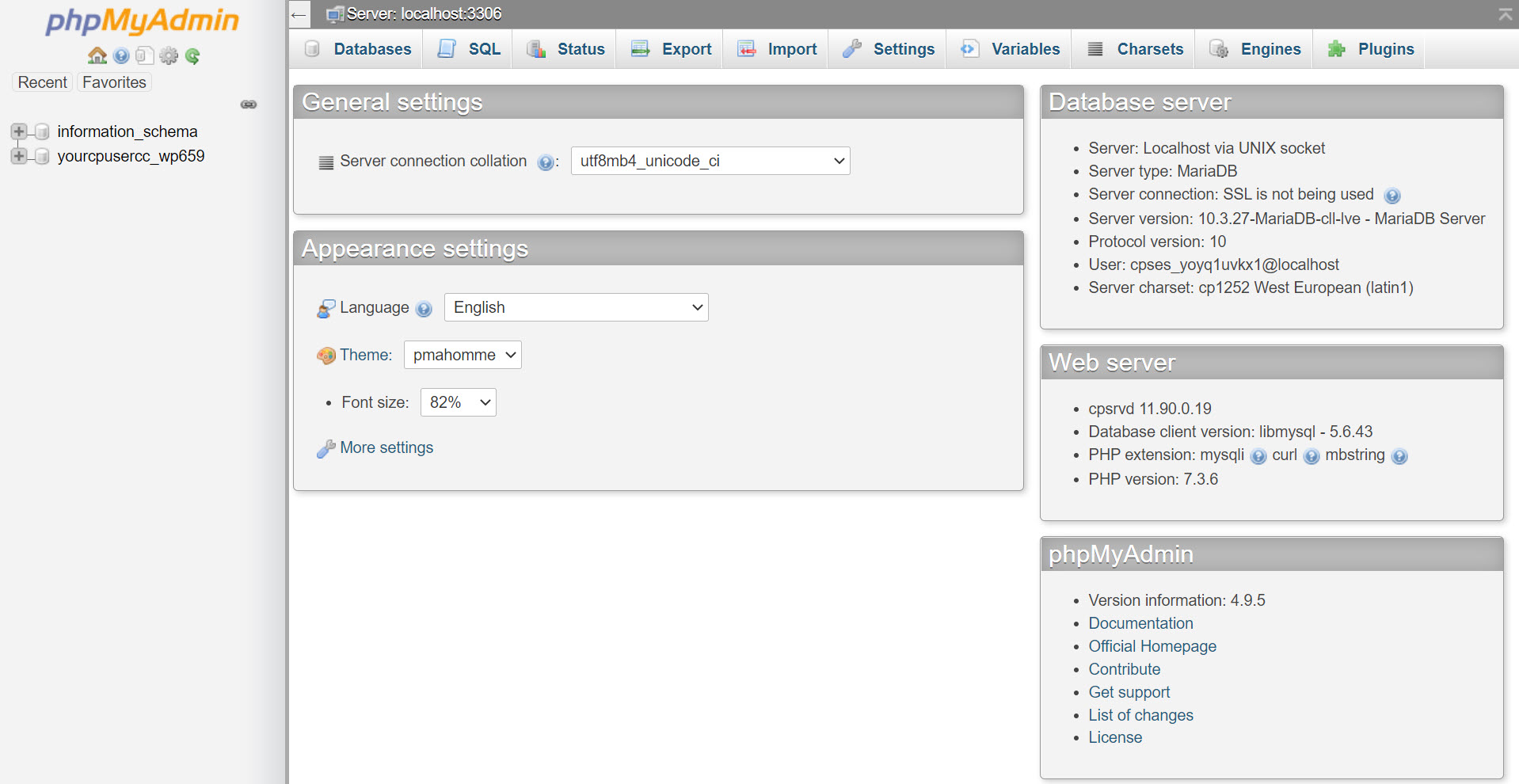Image resolution: width=1519 pixels, height=784 pixels.
Task: Expand the yourcpusercc_wp659 database node
Action: point(19,156)
